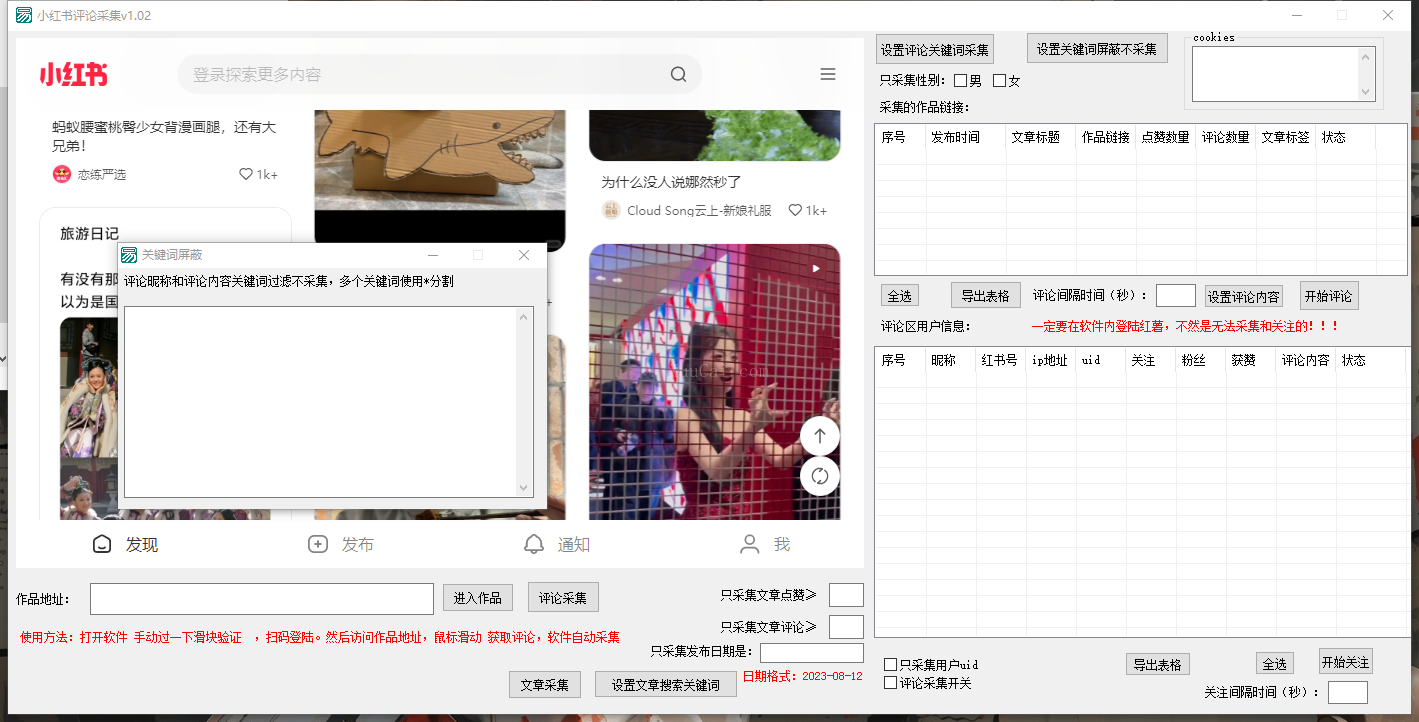Click the 关键词屏蔽 dialog title icon
The image size is (1419, 722).
[x=129, y=255]
